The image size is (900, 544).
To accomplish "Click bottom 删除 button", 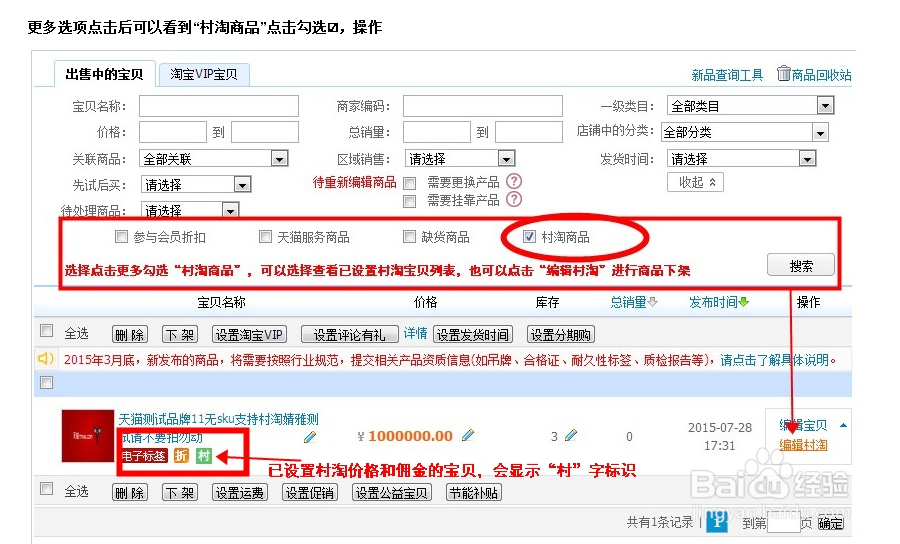I will coord(130,492).
